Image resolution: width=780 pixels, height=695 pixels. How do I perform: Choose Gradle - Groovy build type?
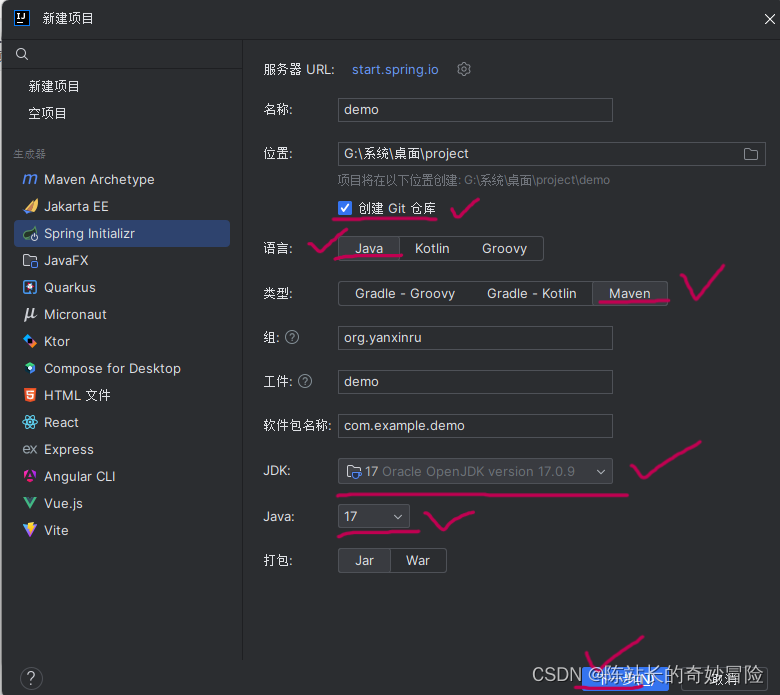click(x=405, y=294)
